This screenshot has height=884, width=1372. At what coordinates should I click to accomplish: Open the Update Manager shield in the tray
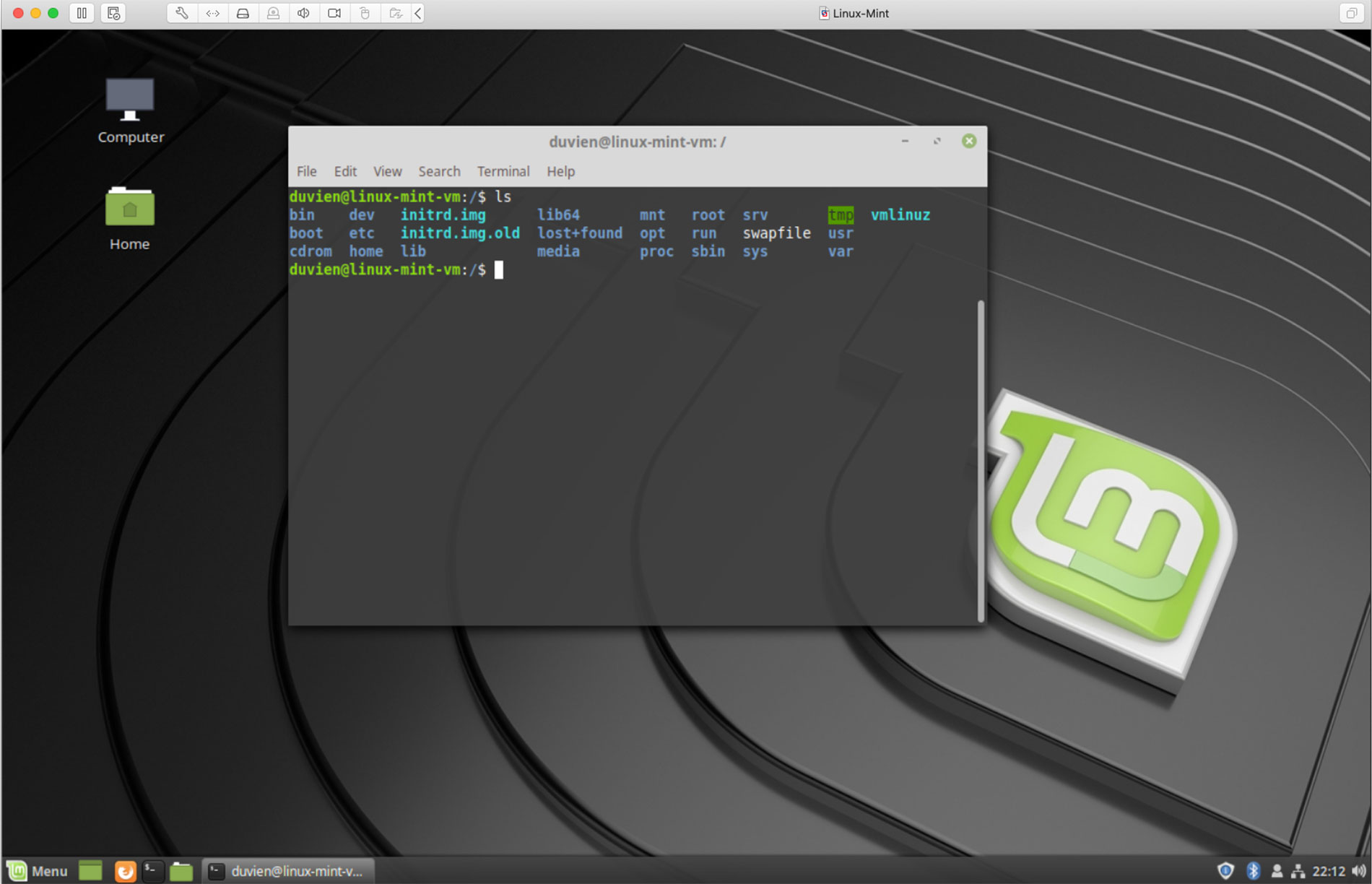tap(1226, 871)
